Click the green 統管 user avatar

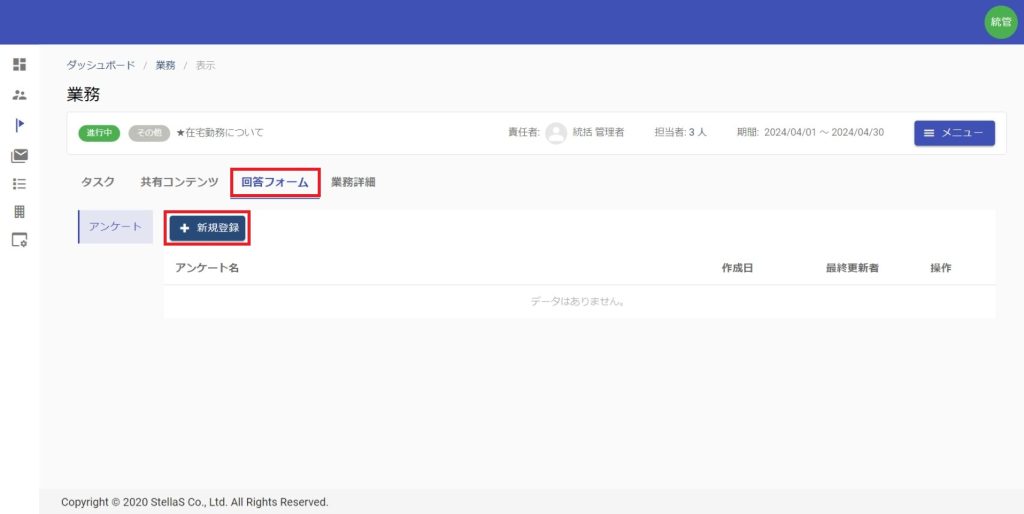click(x=1000, y=22)
